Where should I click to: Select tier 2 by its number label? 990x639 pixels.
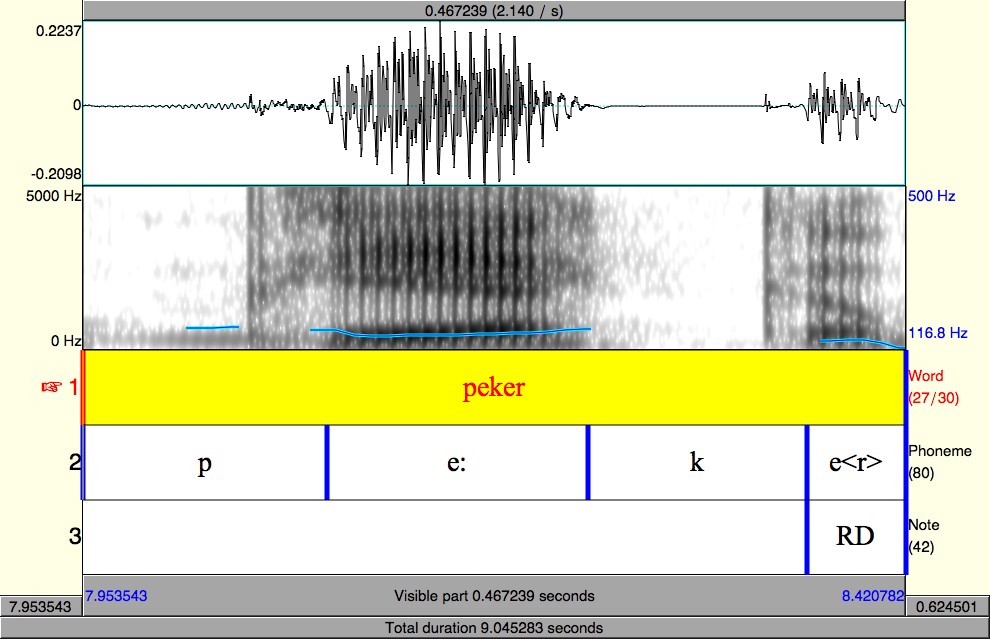coord(75,462)
